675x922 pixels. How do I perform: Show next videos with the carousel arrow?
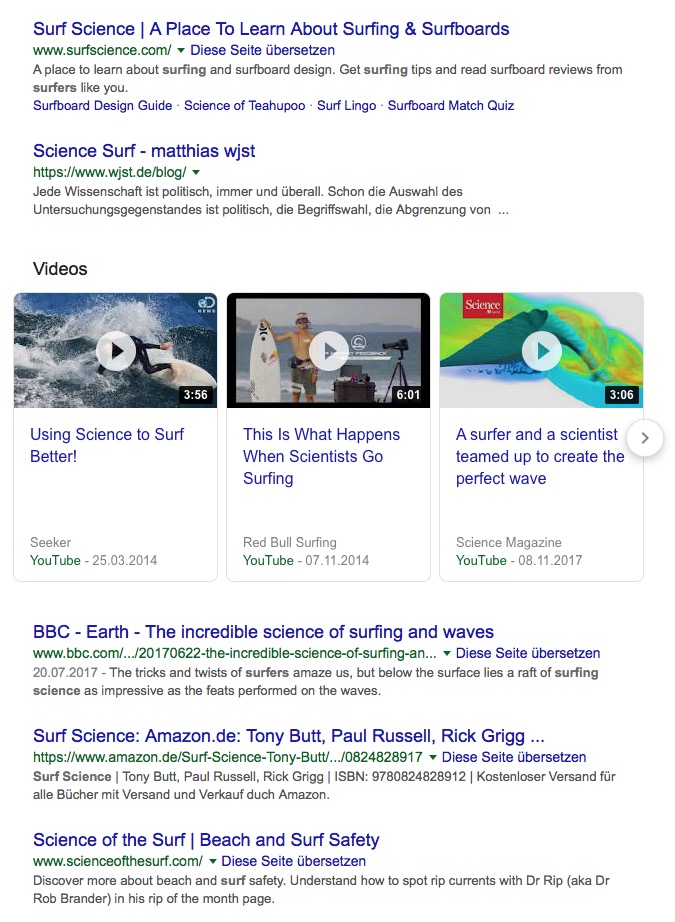point(645,438)
